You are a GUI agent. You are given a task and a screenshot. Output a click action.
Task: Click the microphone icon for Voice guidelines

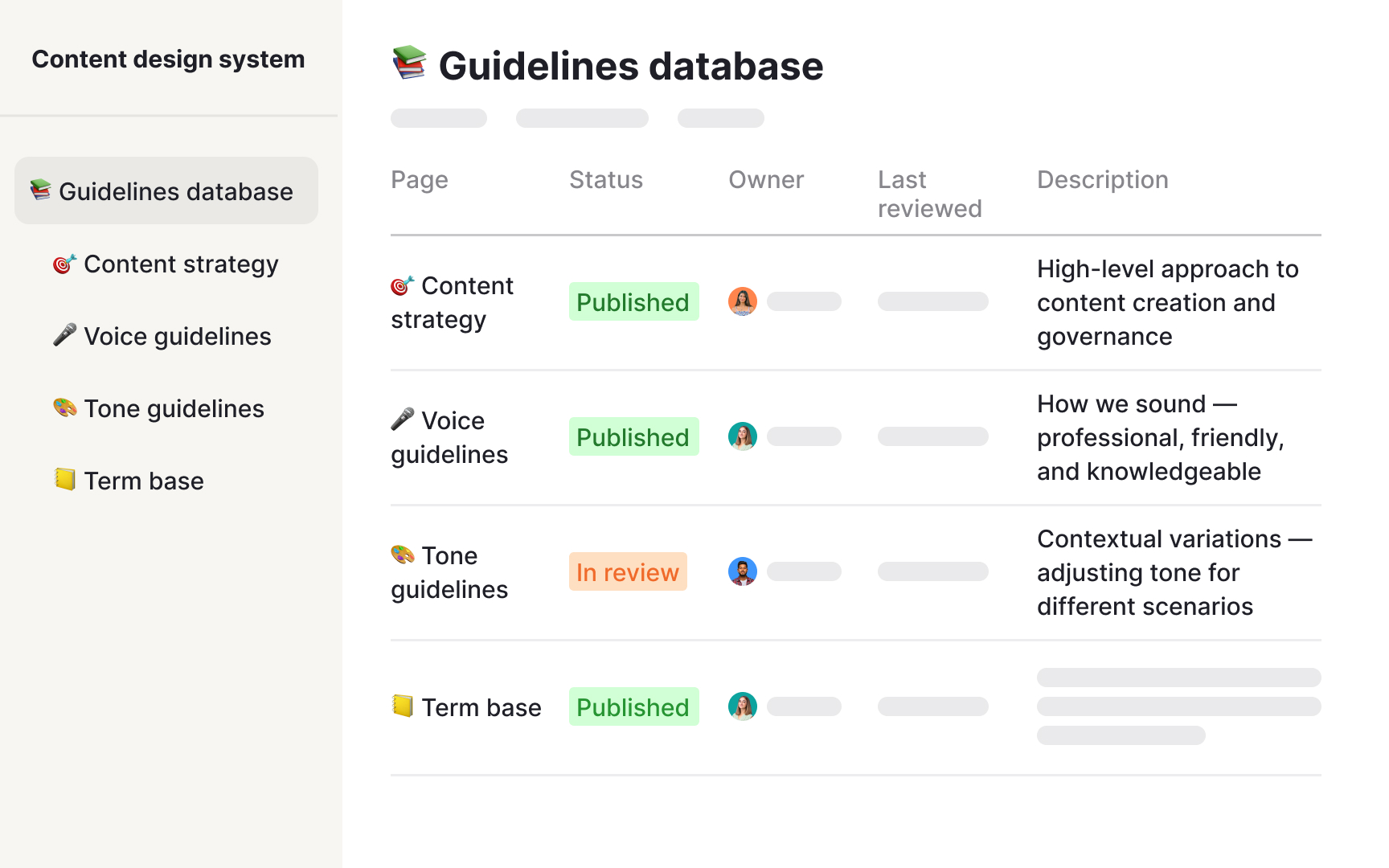click(401, 420)
